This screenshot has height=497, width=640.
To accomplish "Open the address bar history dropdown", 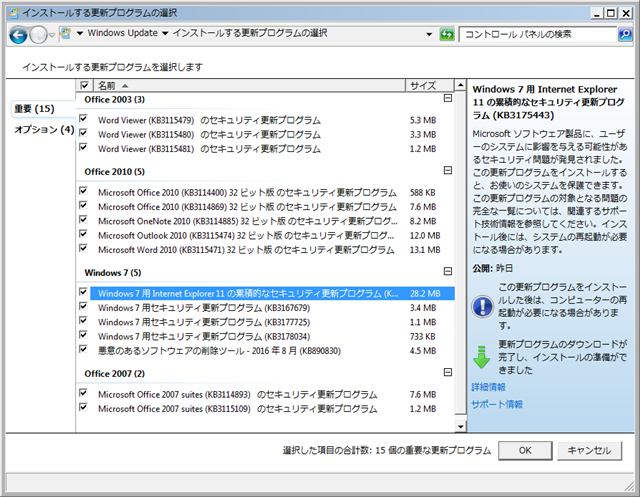I will [429, 34].
